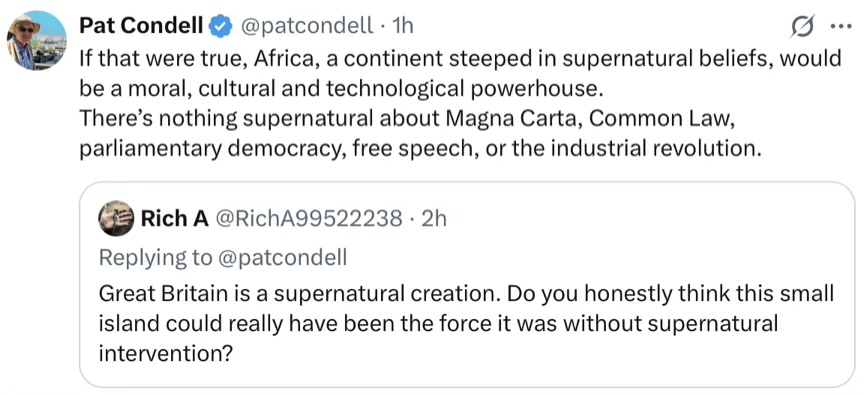Click 'Replying to' label in quoted post
The height and width of the screenshot is (395, 864).
click(157, 258)
